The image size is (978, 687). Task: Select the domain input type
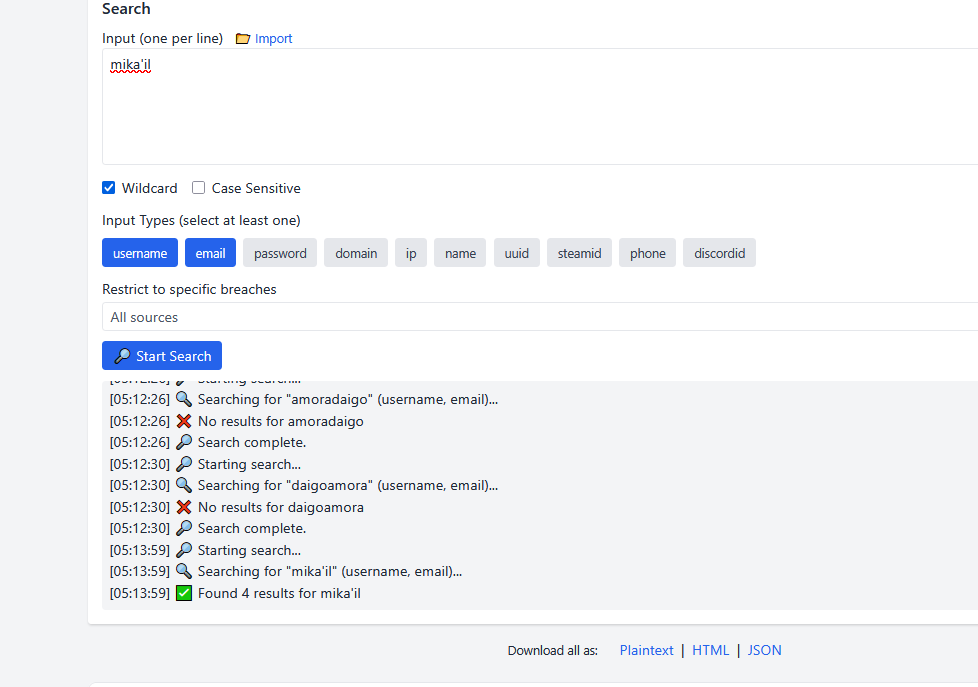tap(356, 253)
